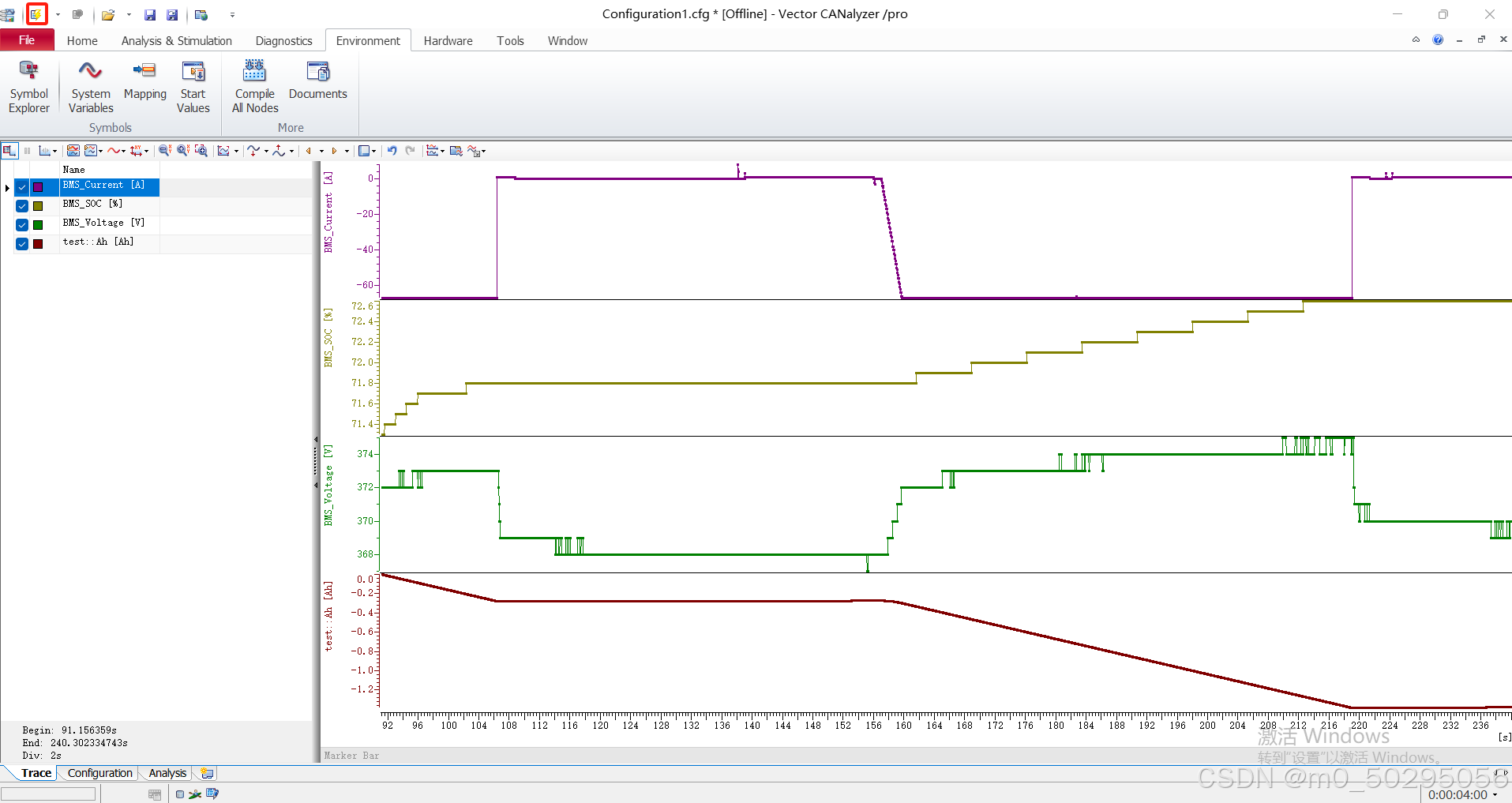Switch to the Trace desktop tab
Screen dimensions: 1512x803
[36, 773]
